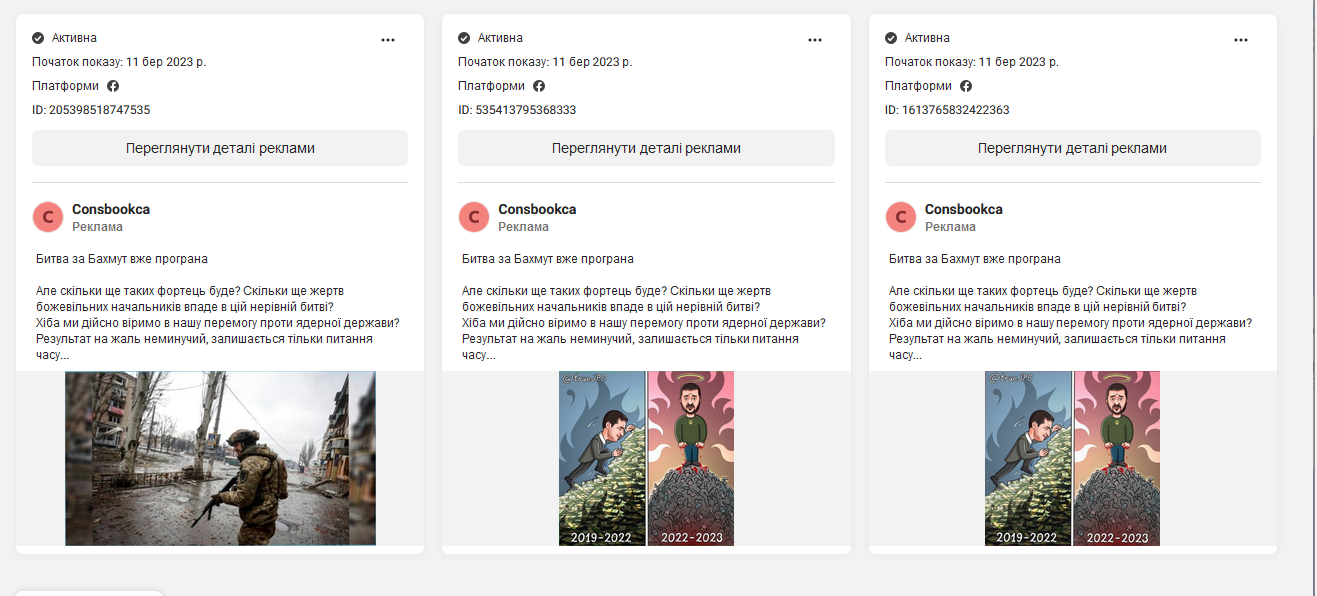
Task: Click the active status checkmark on ad 535413795368333
Action: (x=464, y=38)
